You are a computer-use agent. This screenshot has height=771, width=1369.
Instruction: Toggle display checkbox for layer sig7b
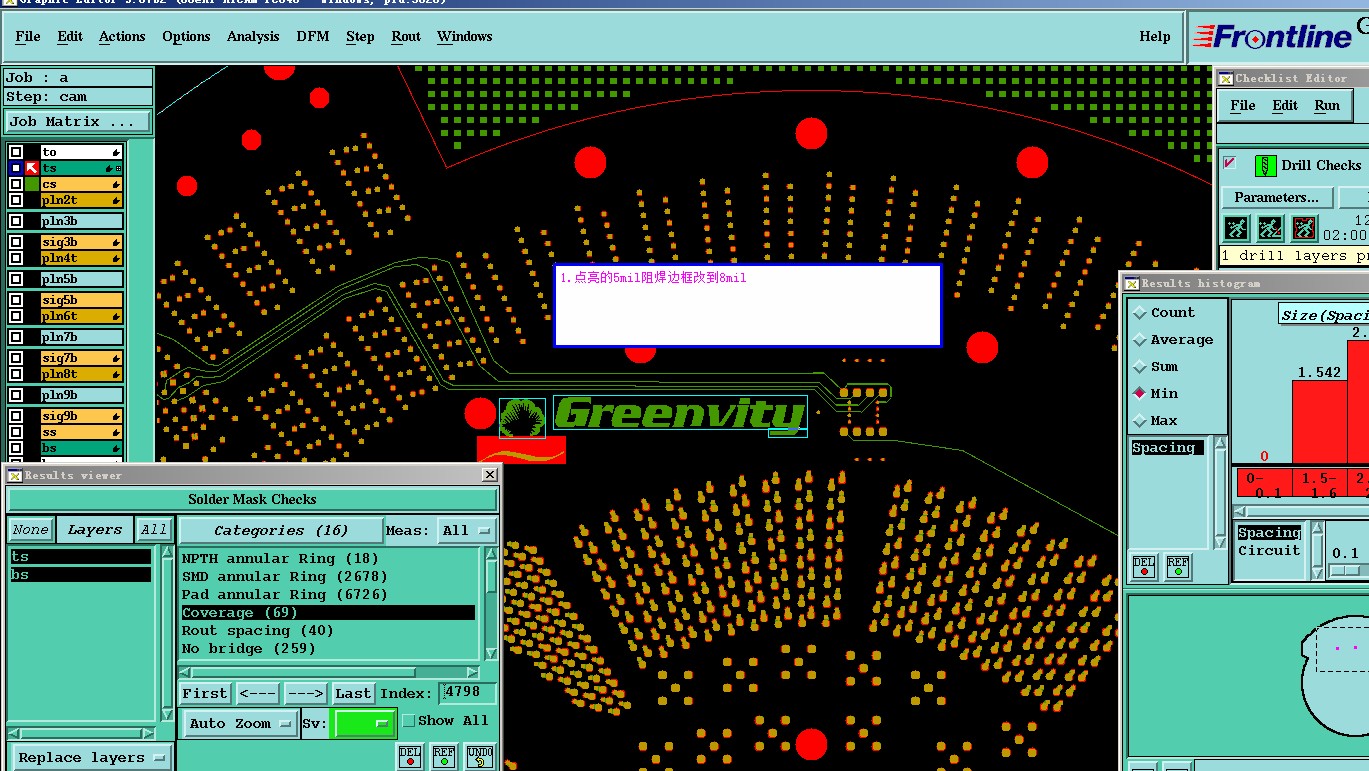16,358
